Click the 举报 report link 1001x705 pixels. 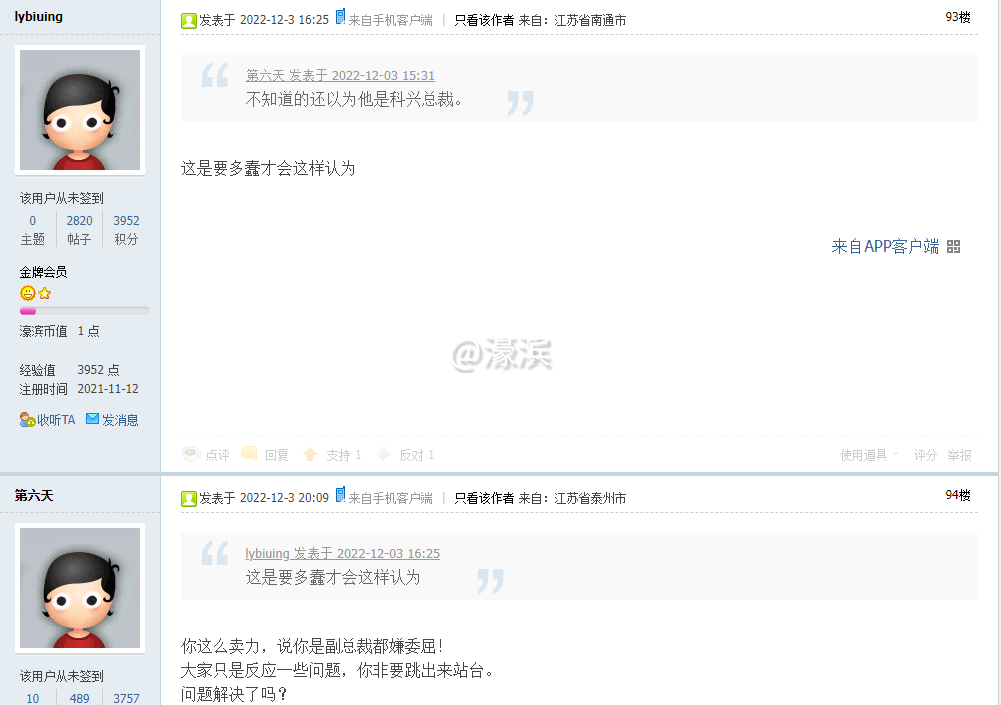click(958, 453)
